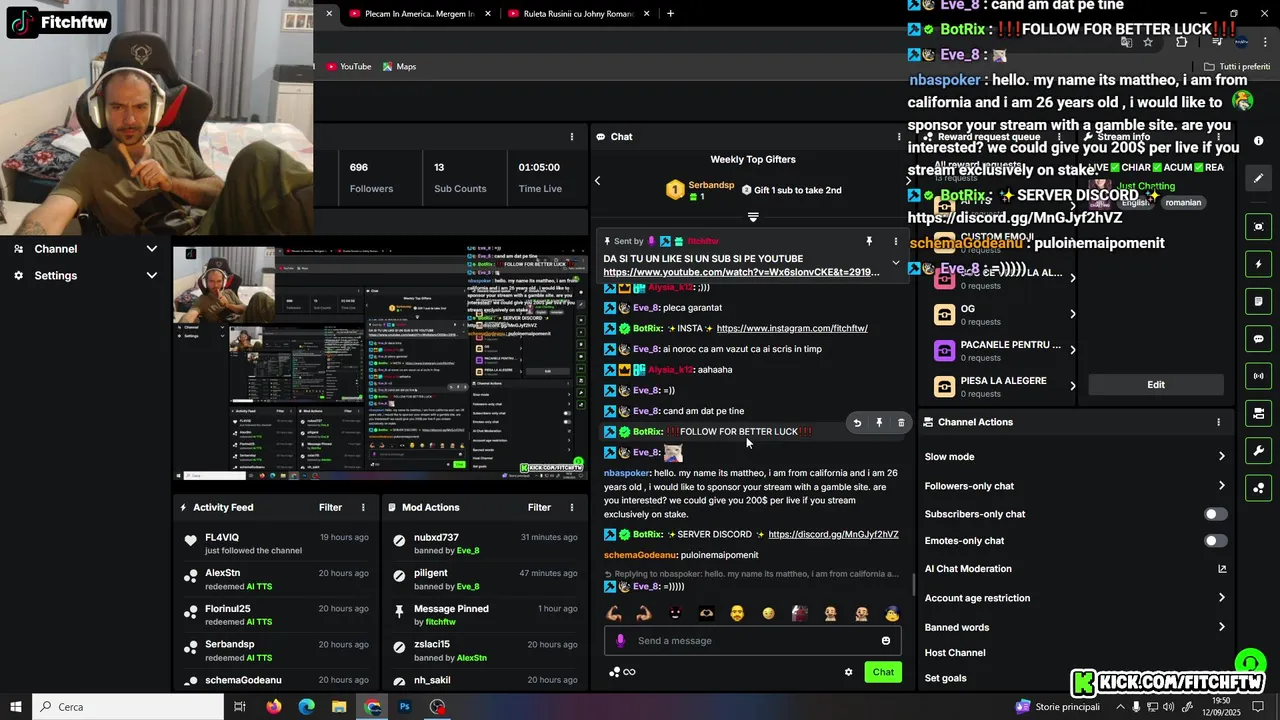Expand PACANELE PENTRU reward requests
The image size is (1280, 720).
tap(1073, 350)
